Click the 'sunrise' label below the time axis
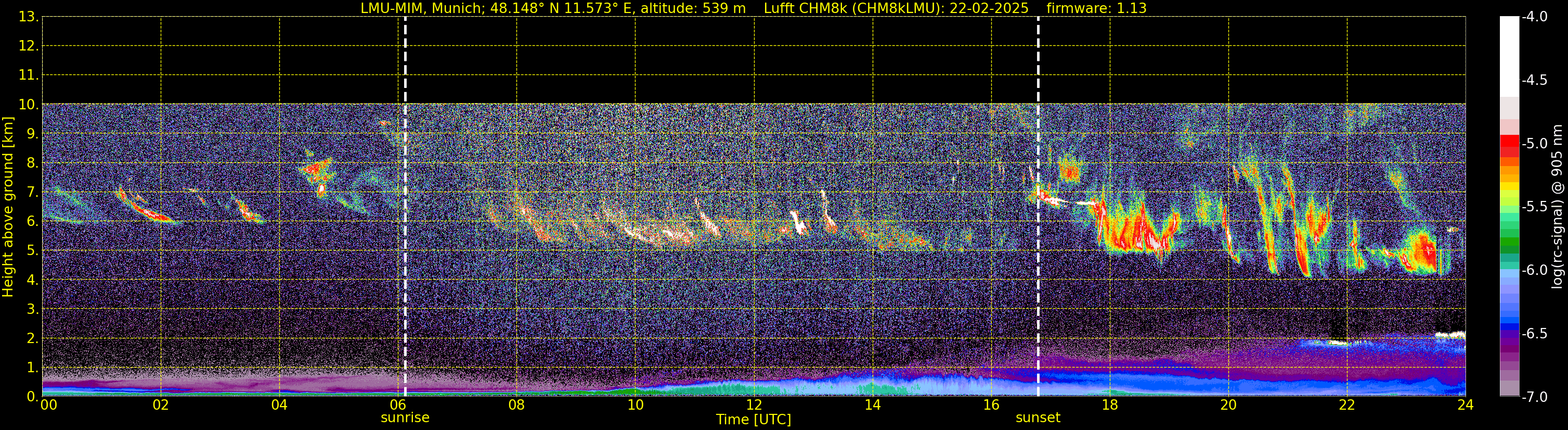This screenshot has height=430, width=1568. click(x=405, y=418)
